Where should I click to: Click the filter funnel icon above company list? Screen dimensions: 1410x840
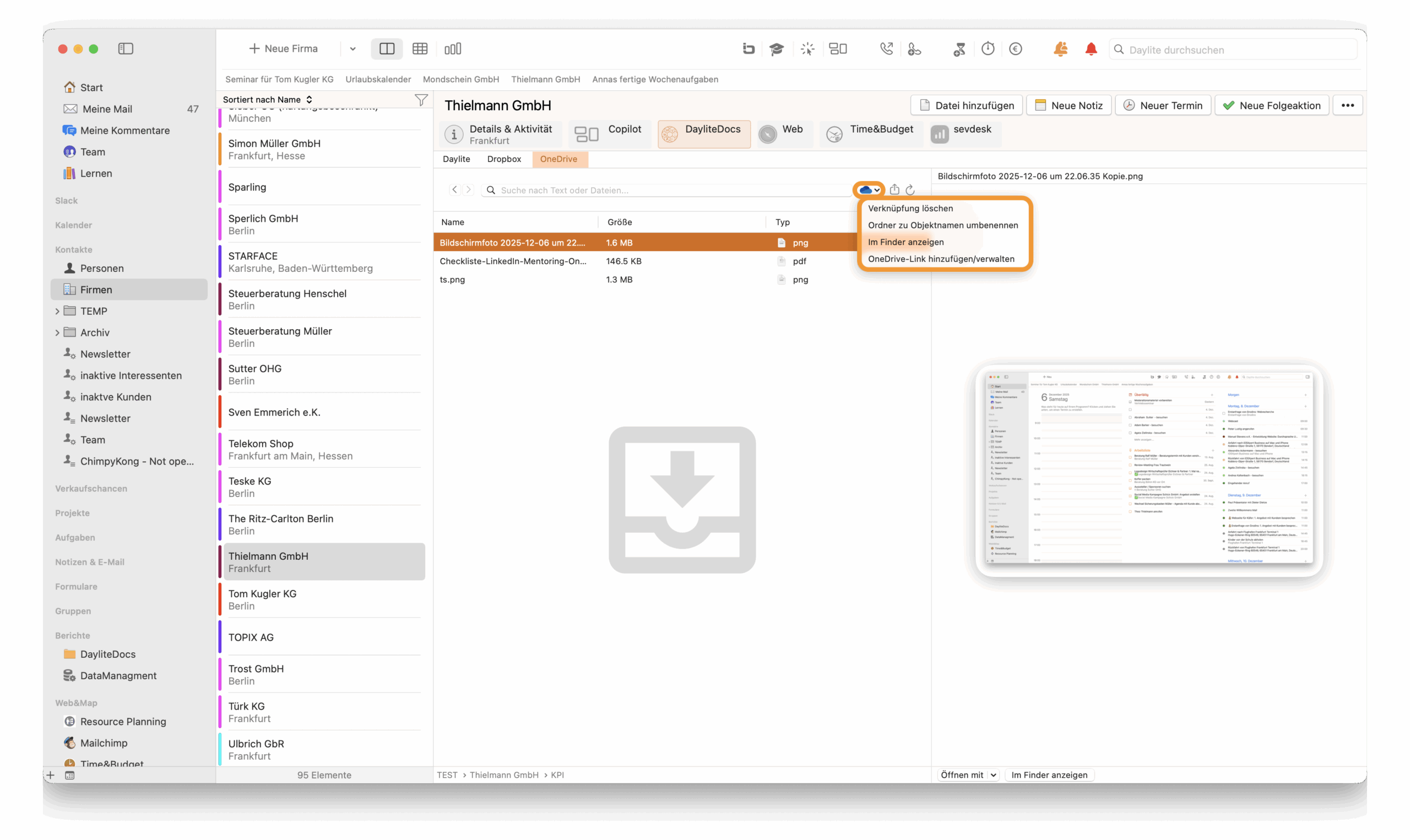coord(421,100)
